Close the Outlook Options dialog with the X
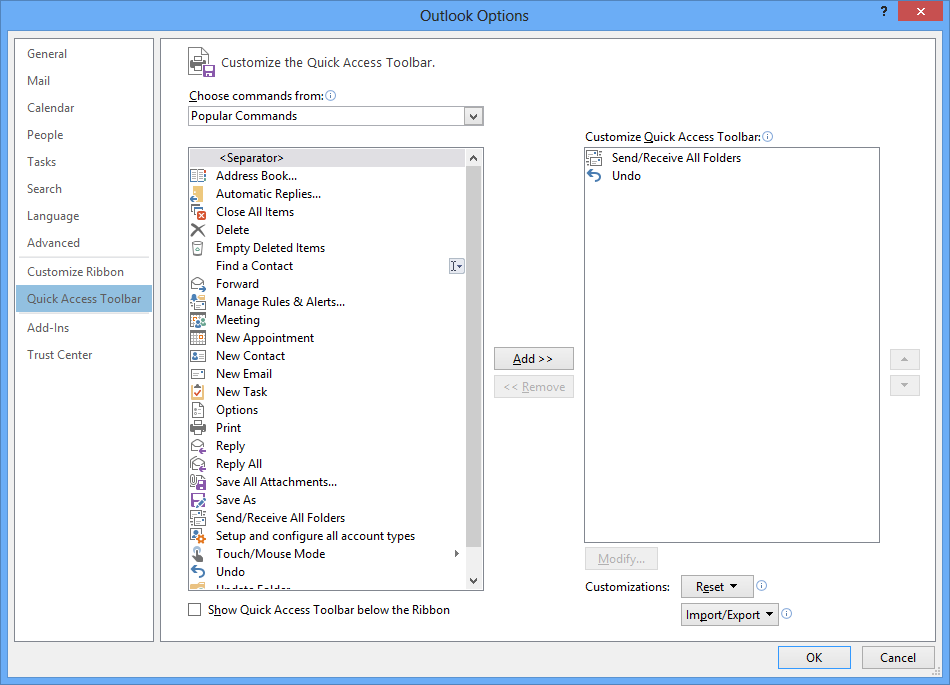The height and width of the screenshot is (685, 950). point(920,12)
